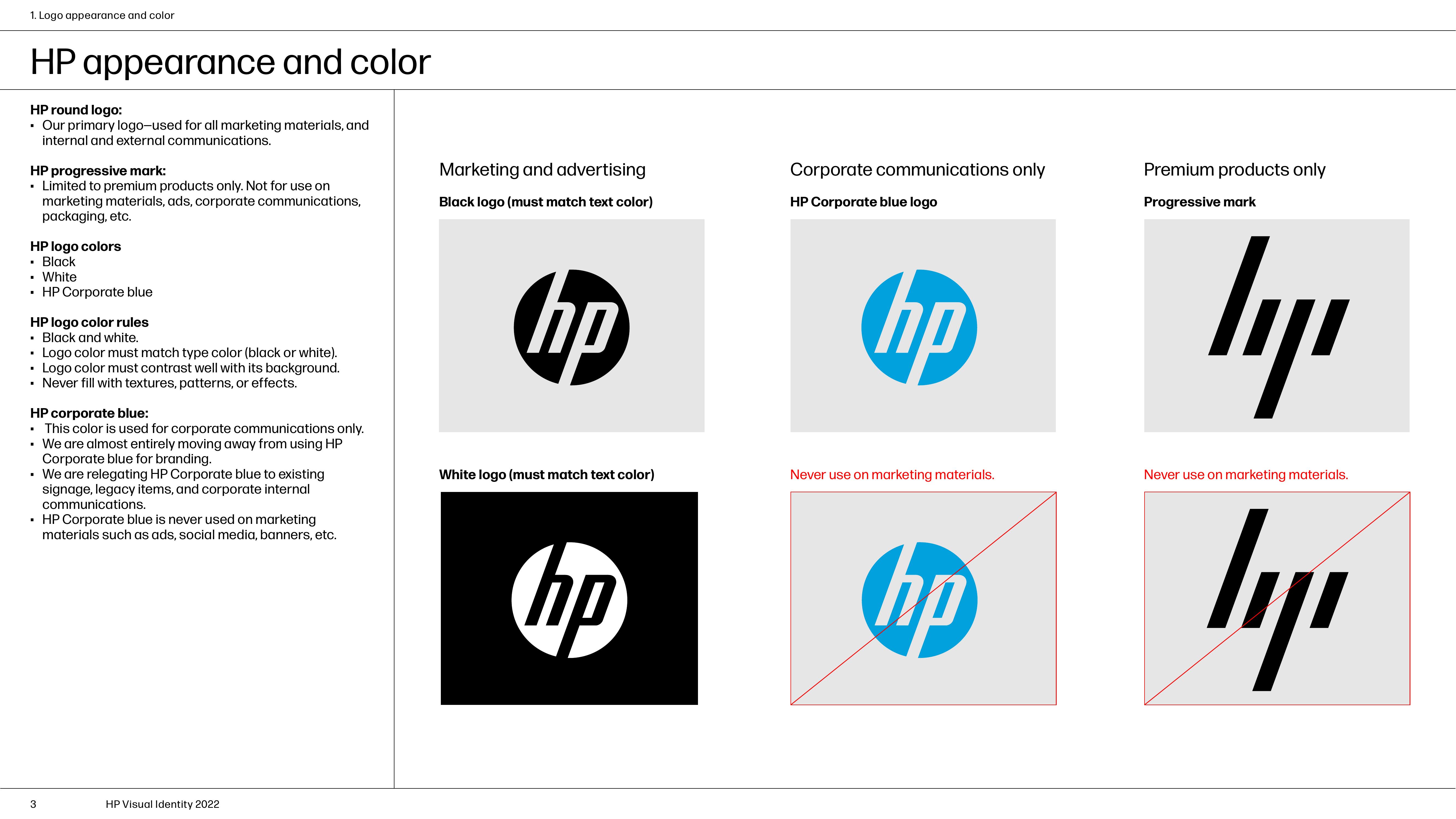Image resolution: width=1456 pixels, height=819 pixels.
Task: Select the blue HP logo under Corporate communications
Action: (x=919, y=327)
